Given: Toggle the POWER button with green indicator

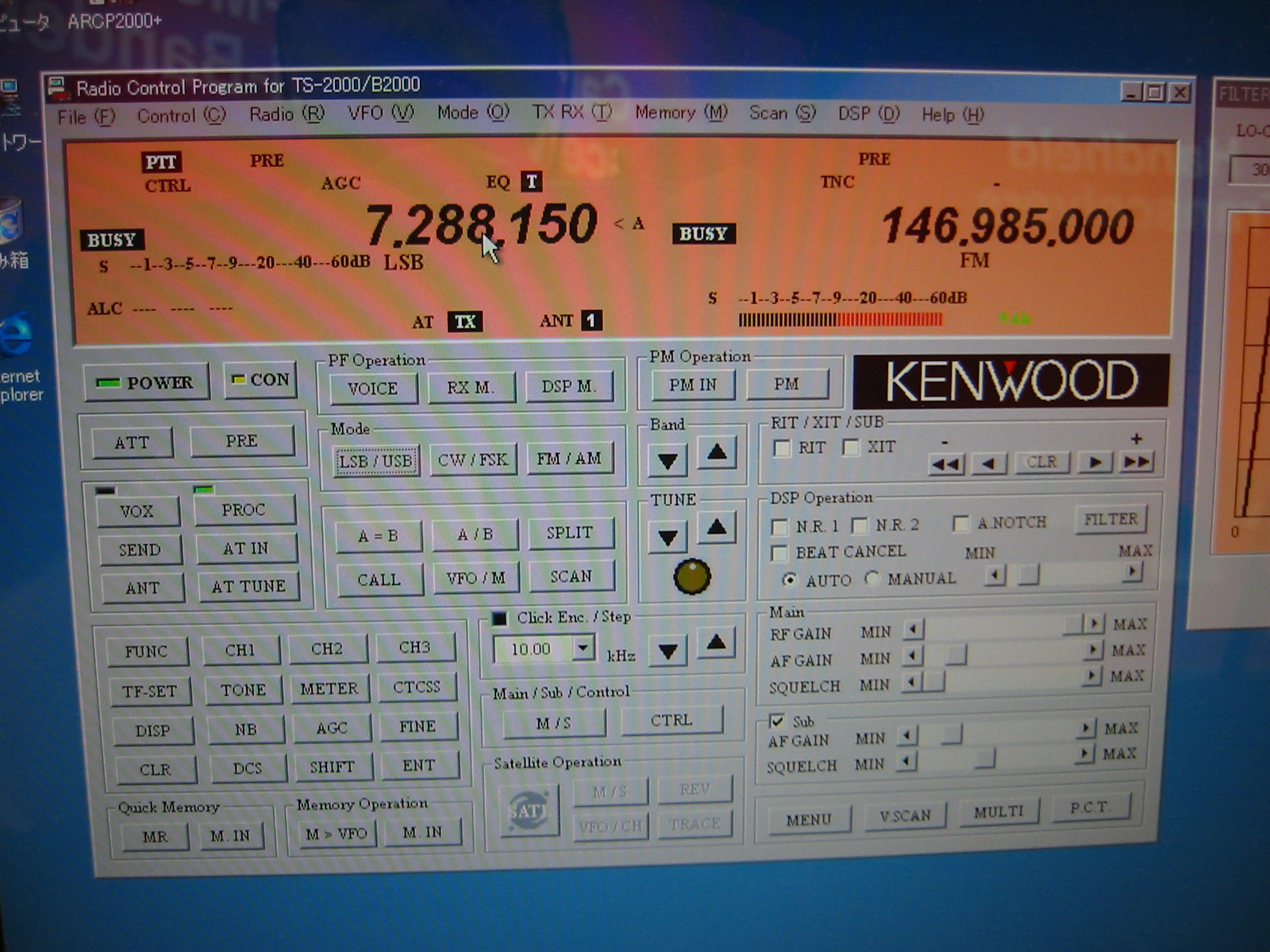Looking at the screenshot, I should [x=147, y=382].
